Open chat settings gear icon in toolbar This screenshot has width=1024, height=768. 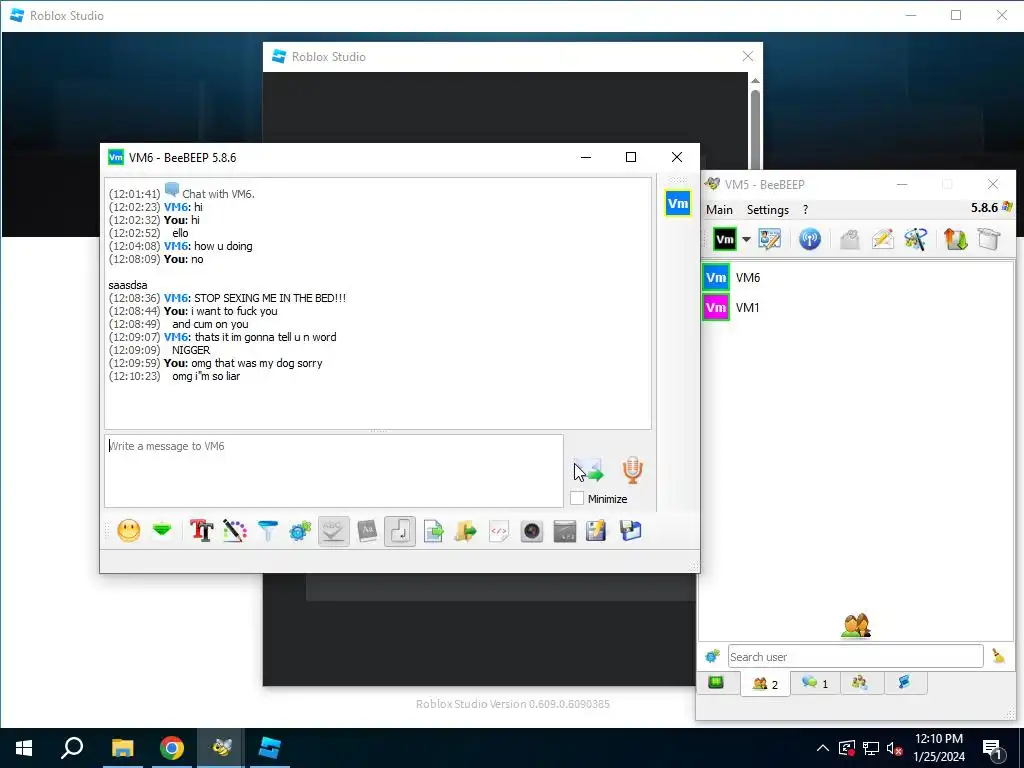point(300,530)
